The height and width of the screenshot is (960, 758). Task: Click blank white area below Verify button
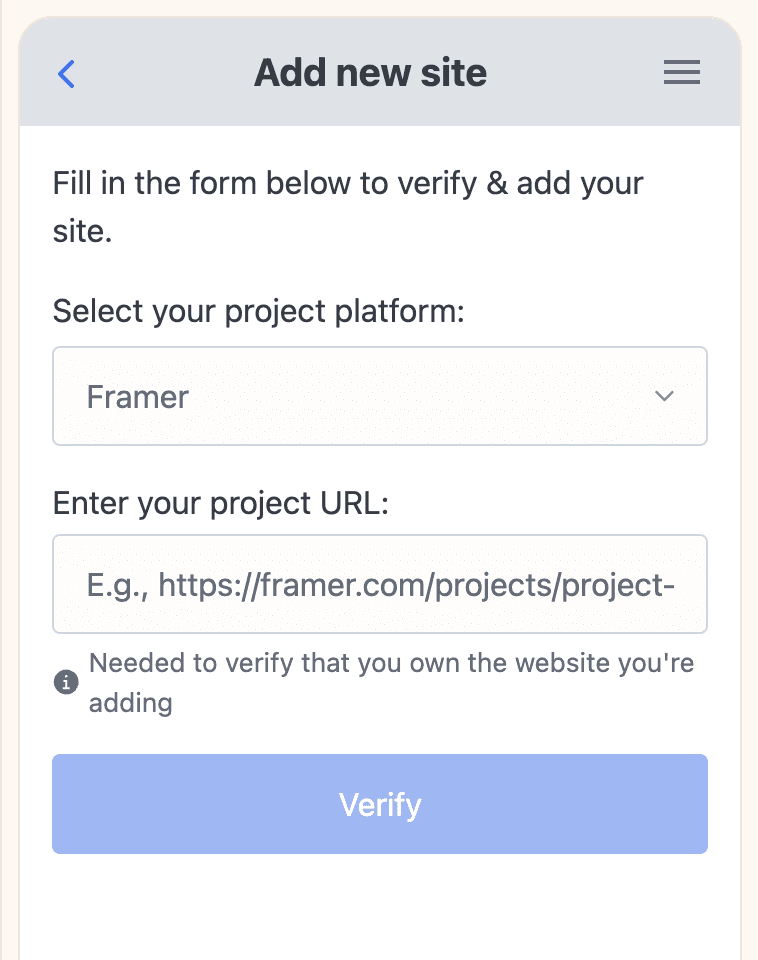[x=380, y=910]
